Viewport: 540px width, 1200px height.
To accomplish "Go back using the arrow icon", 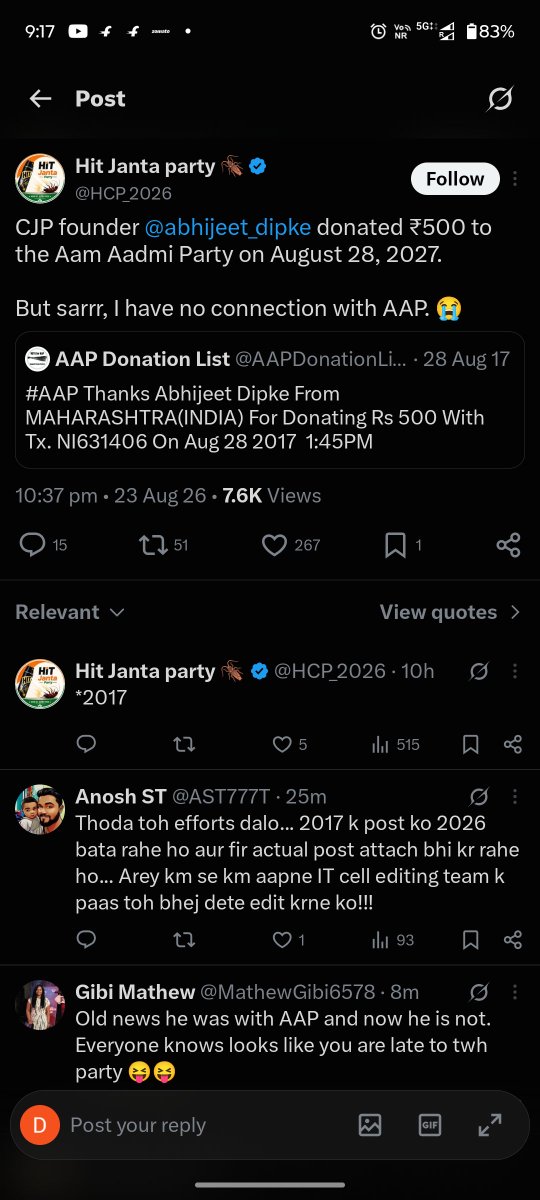I will click(x=40, y=98).
